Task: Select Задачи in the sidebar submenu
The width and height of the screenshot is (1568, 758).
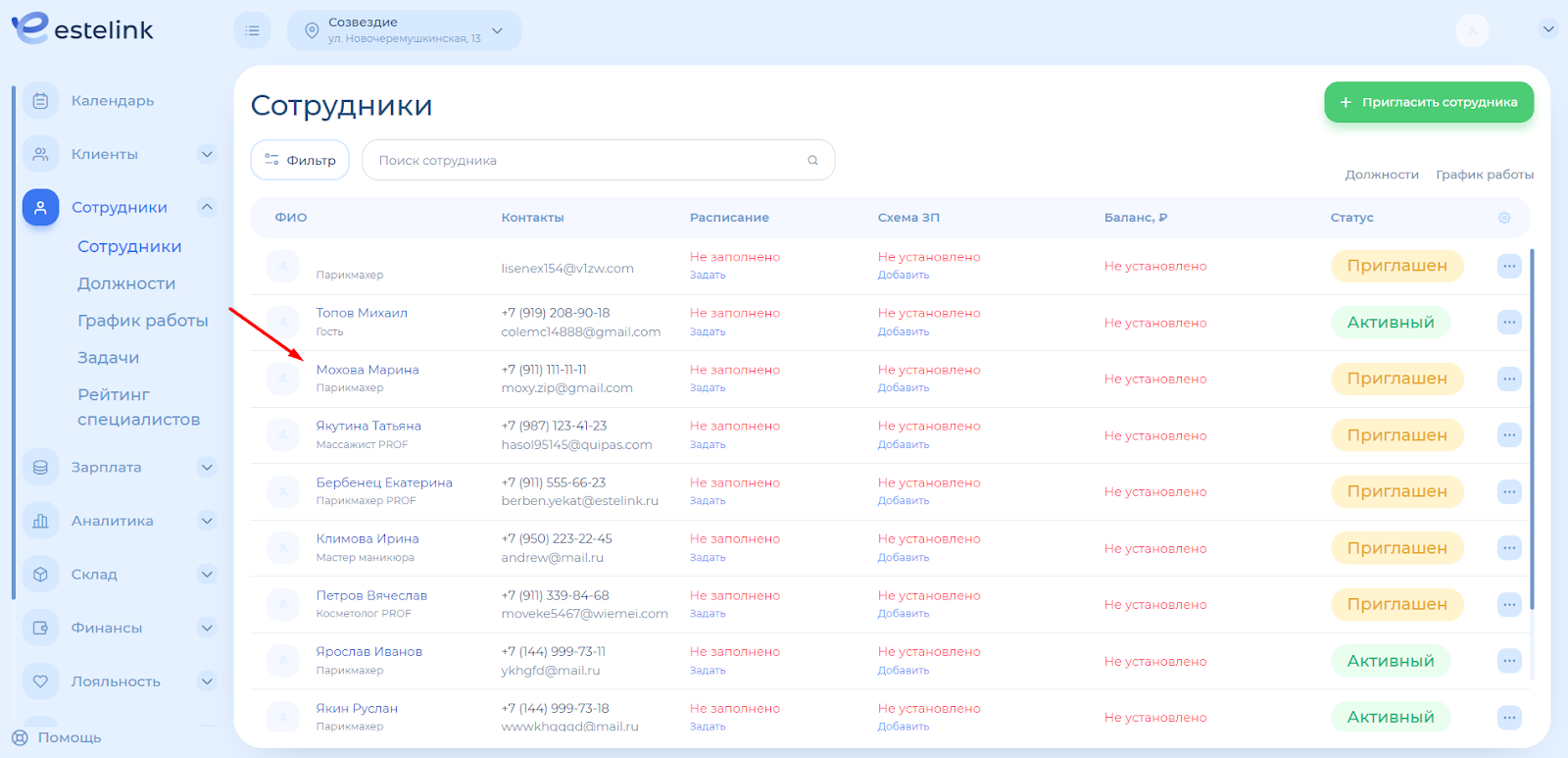Action: pyautogui.click(x=108, y=358)
